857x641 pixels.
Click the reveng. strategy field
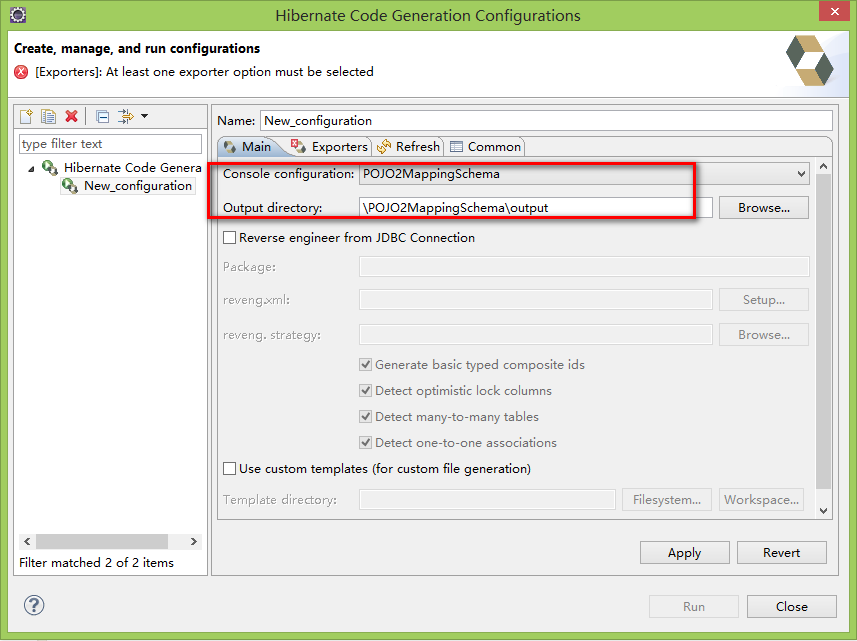coord(536,334)
